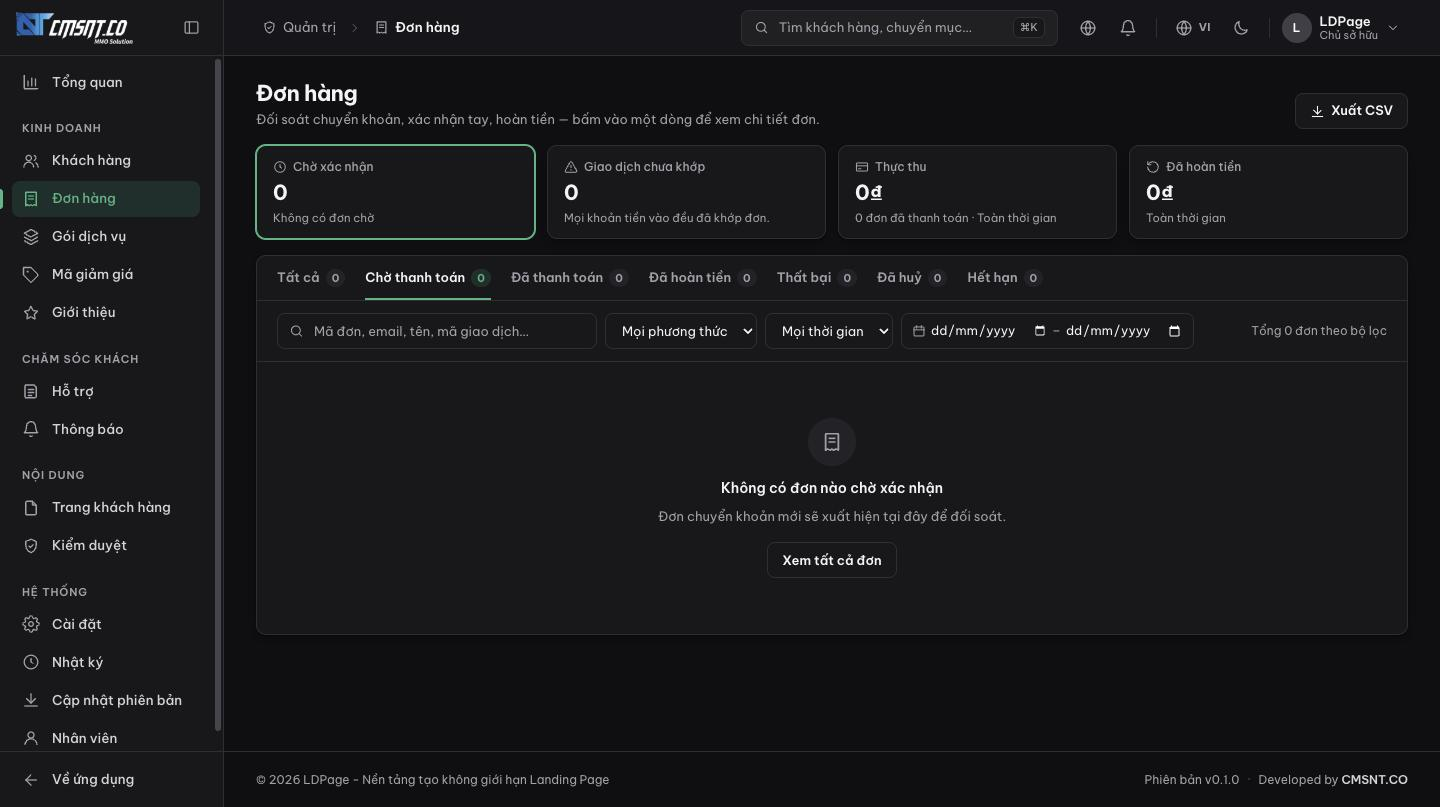The width and height of the screenshot is (1440, 807).
Task: Click Xem tất cả đơn button
Action: coord(832,560)
